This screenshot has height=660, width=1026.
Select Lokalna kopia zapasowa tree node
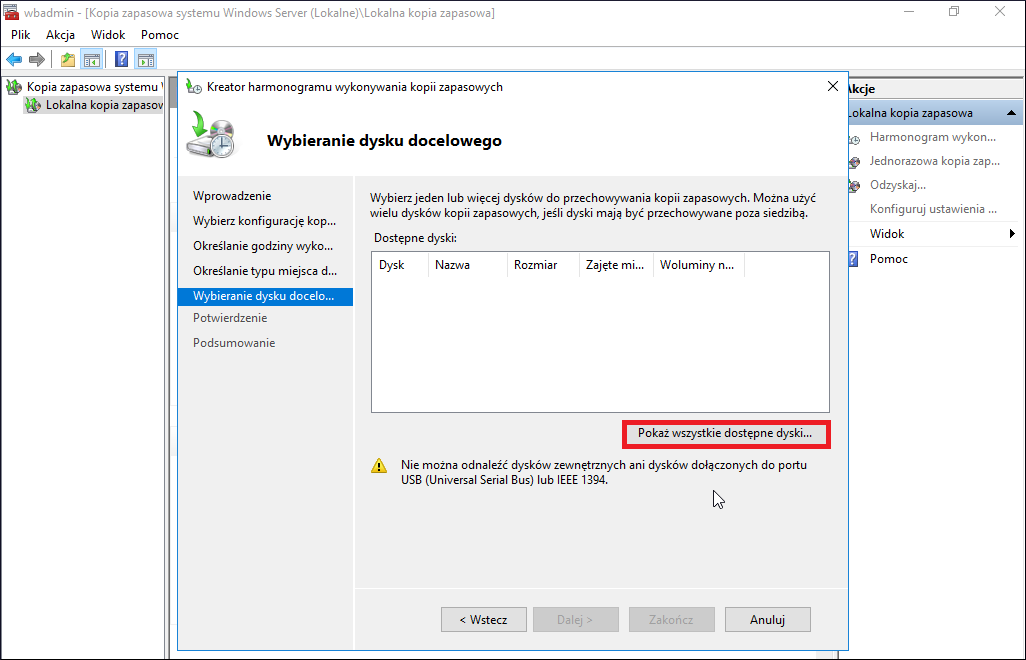[103, 105]
